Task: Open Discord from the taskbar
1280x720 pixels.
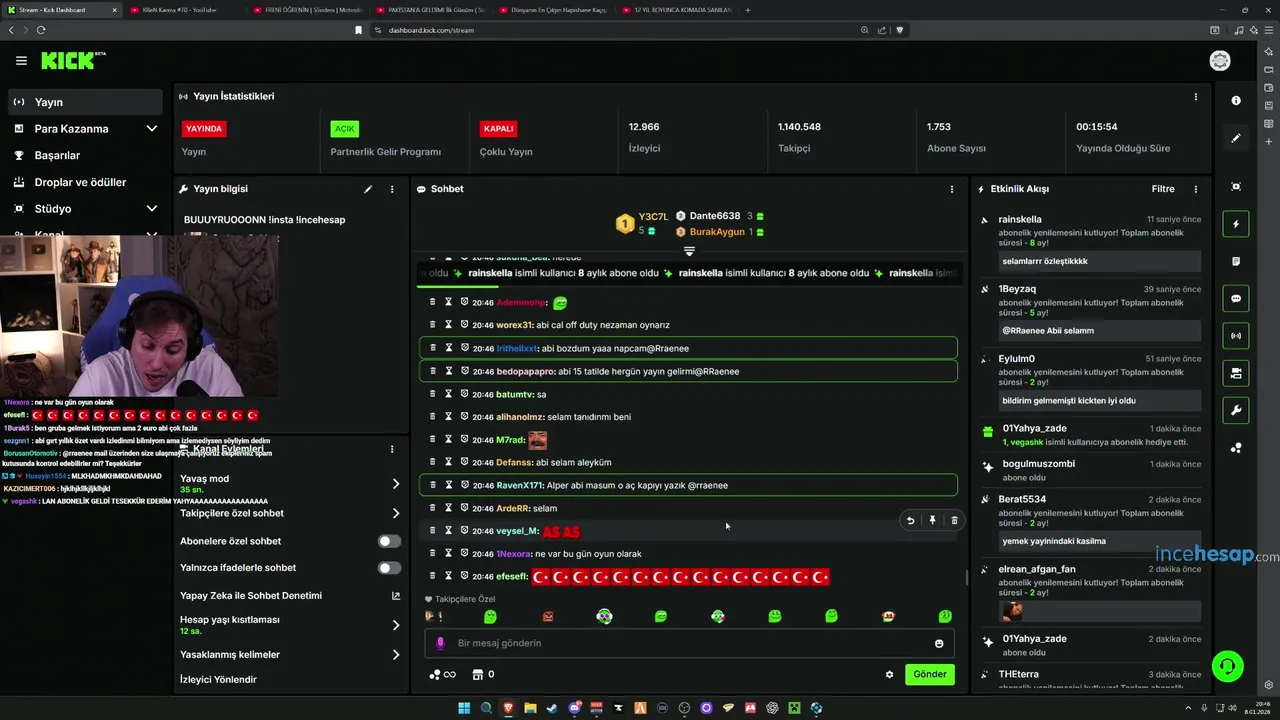Action: (574, 708)
